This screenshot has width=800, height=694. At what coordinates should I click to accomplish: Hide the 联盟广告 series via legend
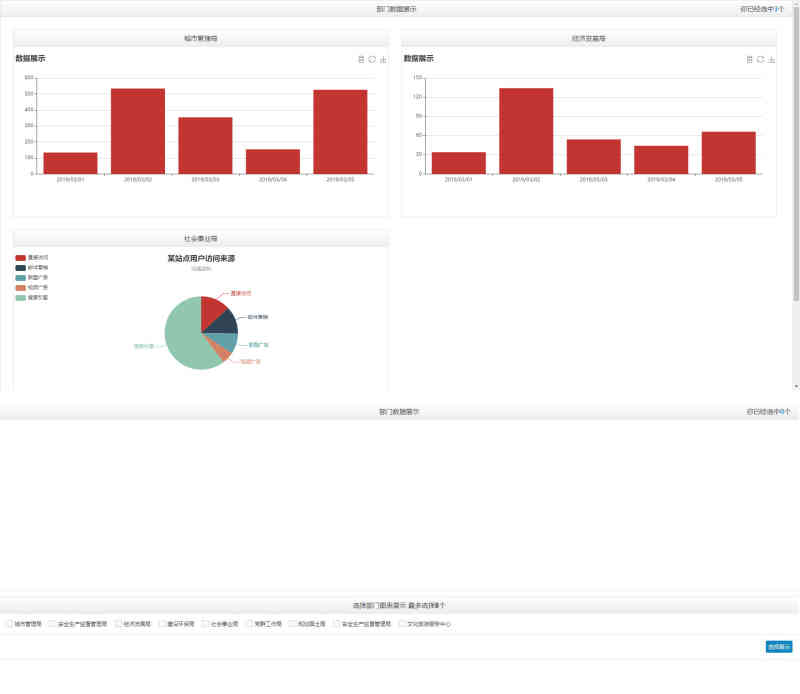(x=21, y=278)
